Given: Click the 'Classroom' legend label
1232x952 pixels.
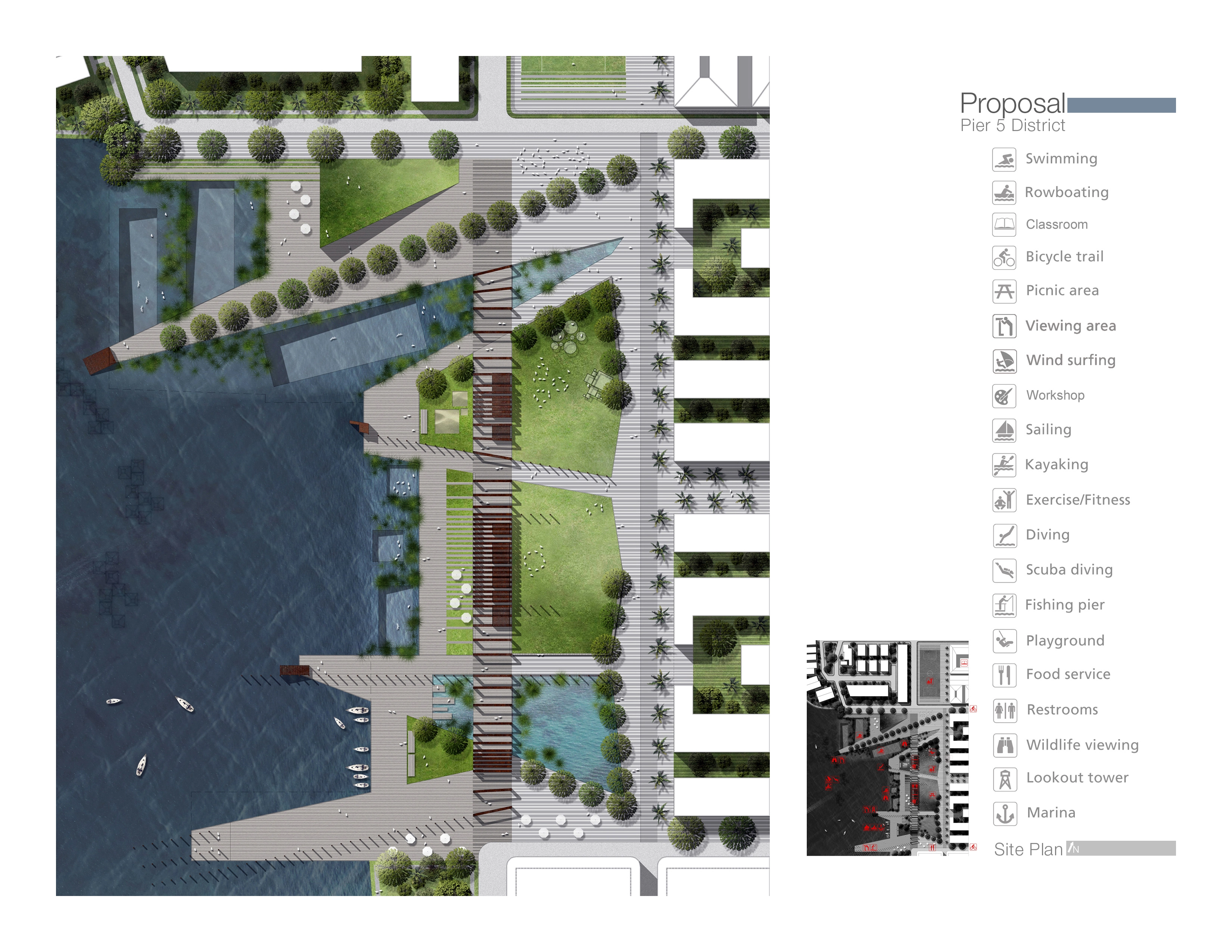Looking at the screenshot, I should tap(1057, 224).
